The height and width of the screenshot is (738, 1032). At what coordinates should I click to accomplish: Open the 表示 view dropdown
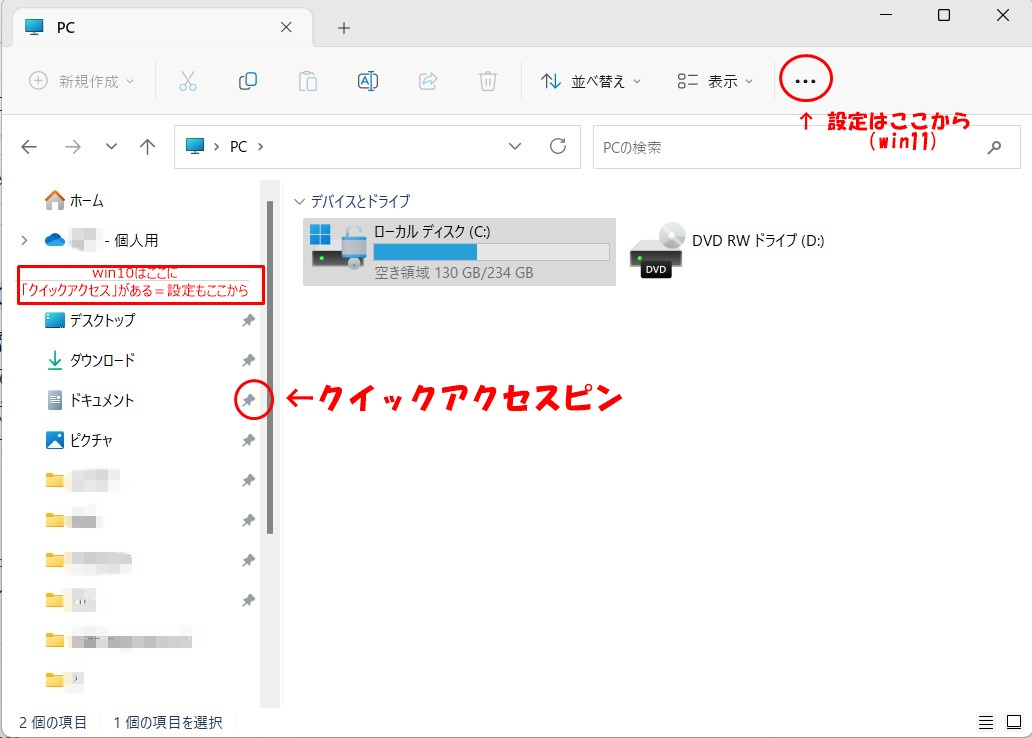point(713,80)
